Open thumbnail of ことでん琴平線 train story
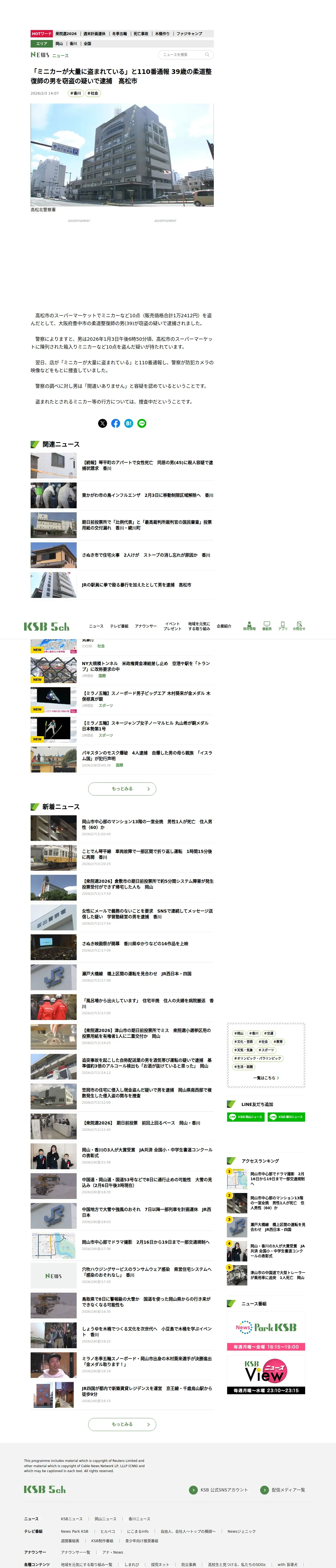Screen dimensions: 336x1568 pyautogui.click(x=54, y=858)
